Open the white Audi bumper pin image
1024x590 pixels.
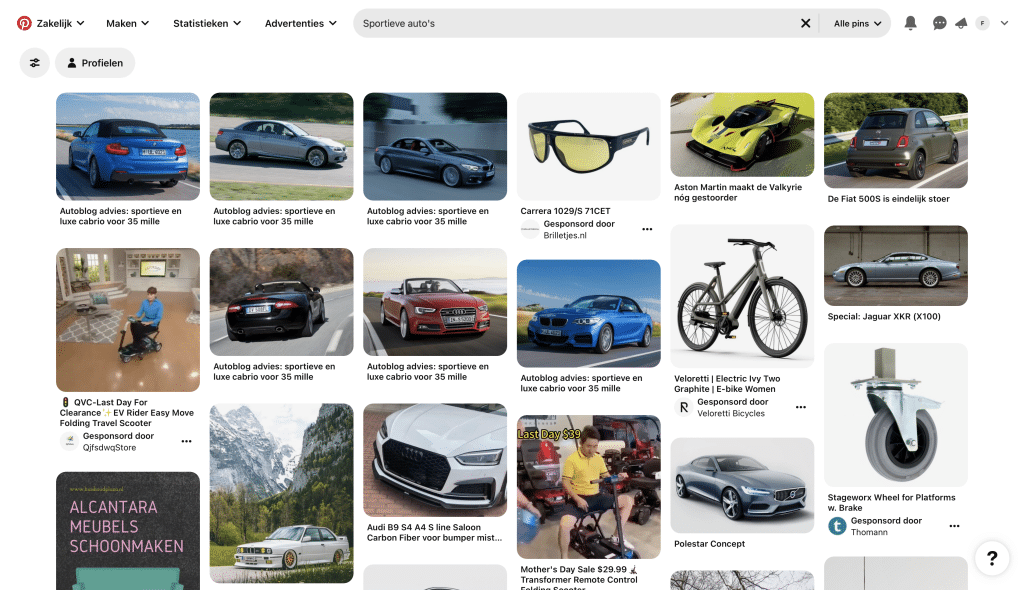435,460
